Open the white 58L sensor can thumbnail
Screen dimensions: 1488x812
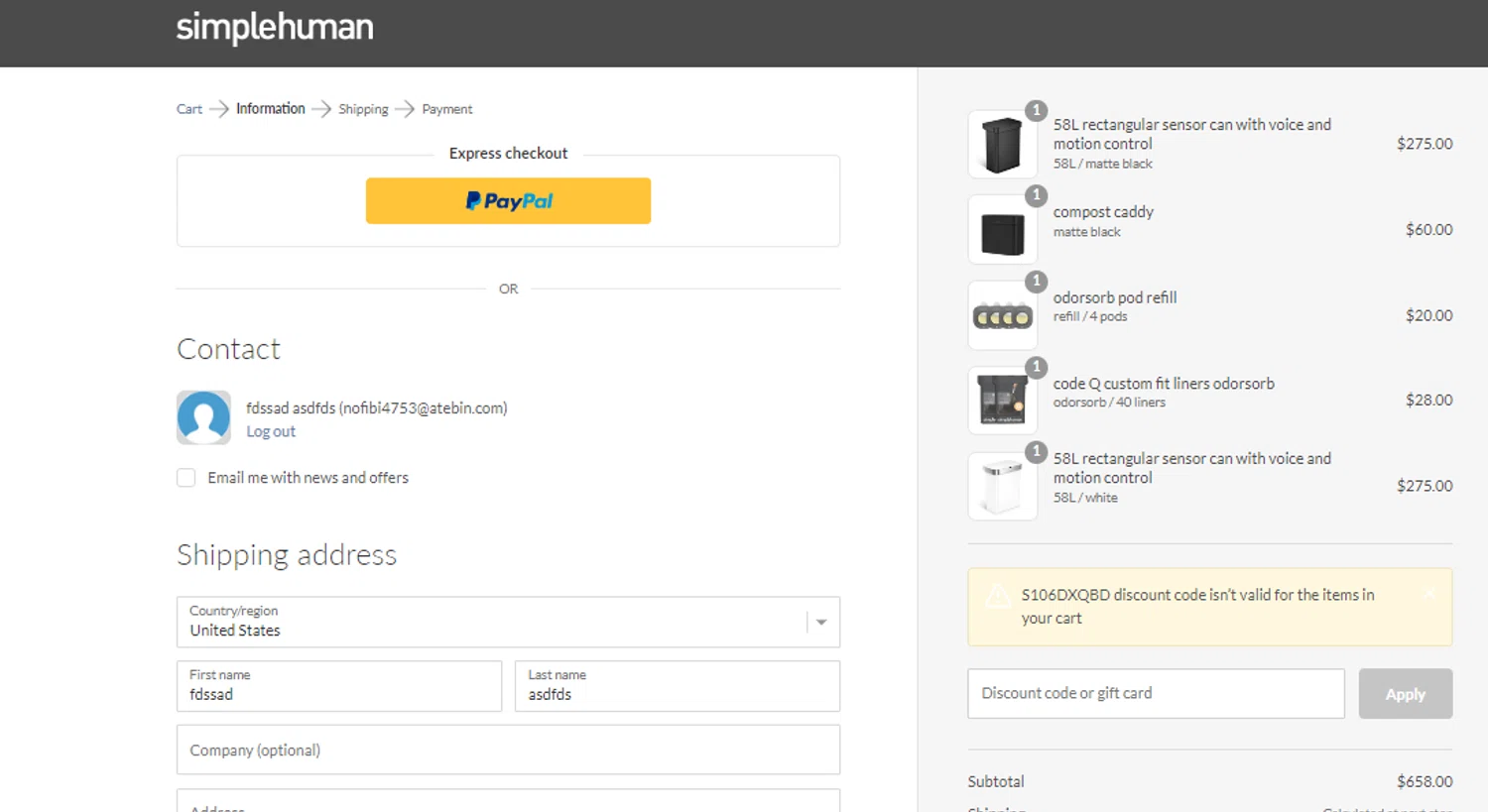point(1002,486)
